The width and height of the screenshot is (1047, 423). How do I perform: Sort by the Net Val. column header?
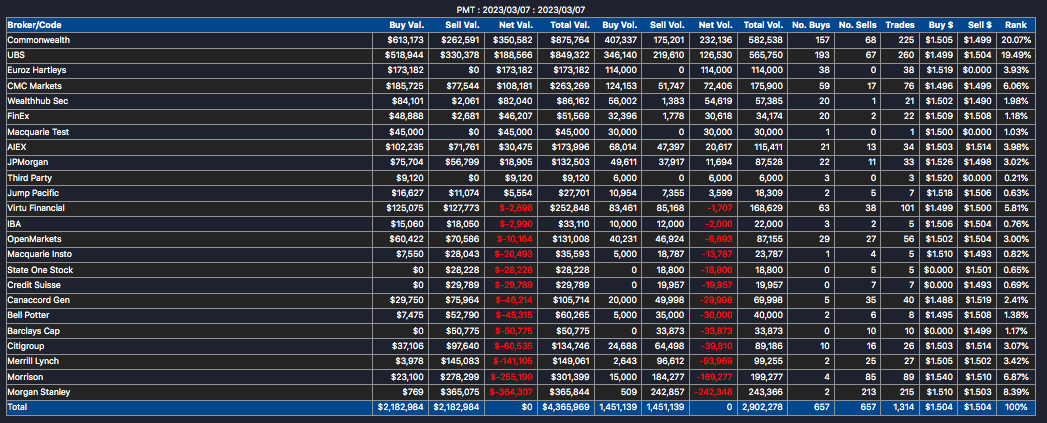pyautogui.click(x=516, y=25)
